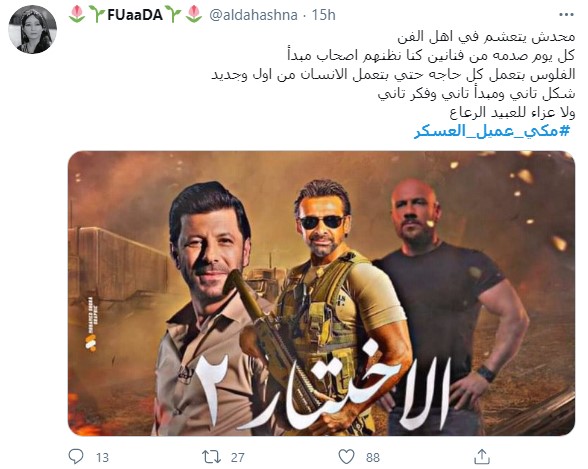Click the last line ولا عزاء للعبيد الرعاع
588x469 pixels.
(512, 112)
